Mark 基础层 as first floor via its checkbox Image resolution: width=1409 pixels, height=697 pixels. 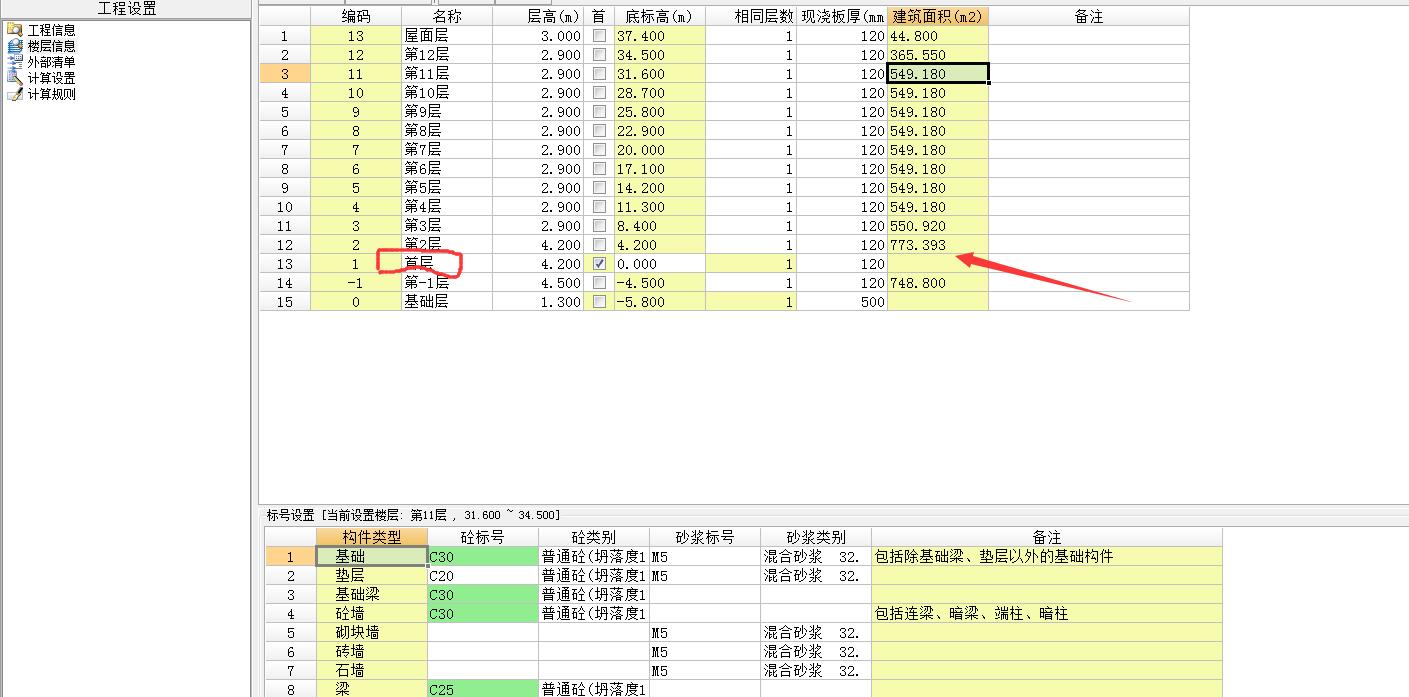click(x=597, y=302)
